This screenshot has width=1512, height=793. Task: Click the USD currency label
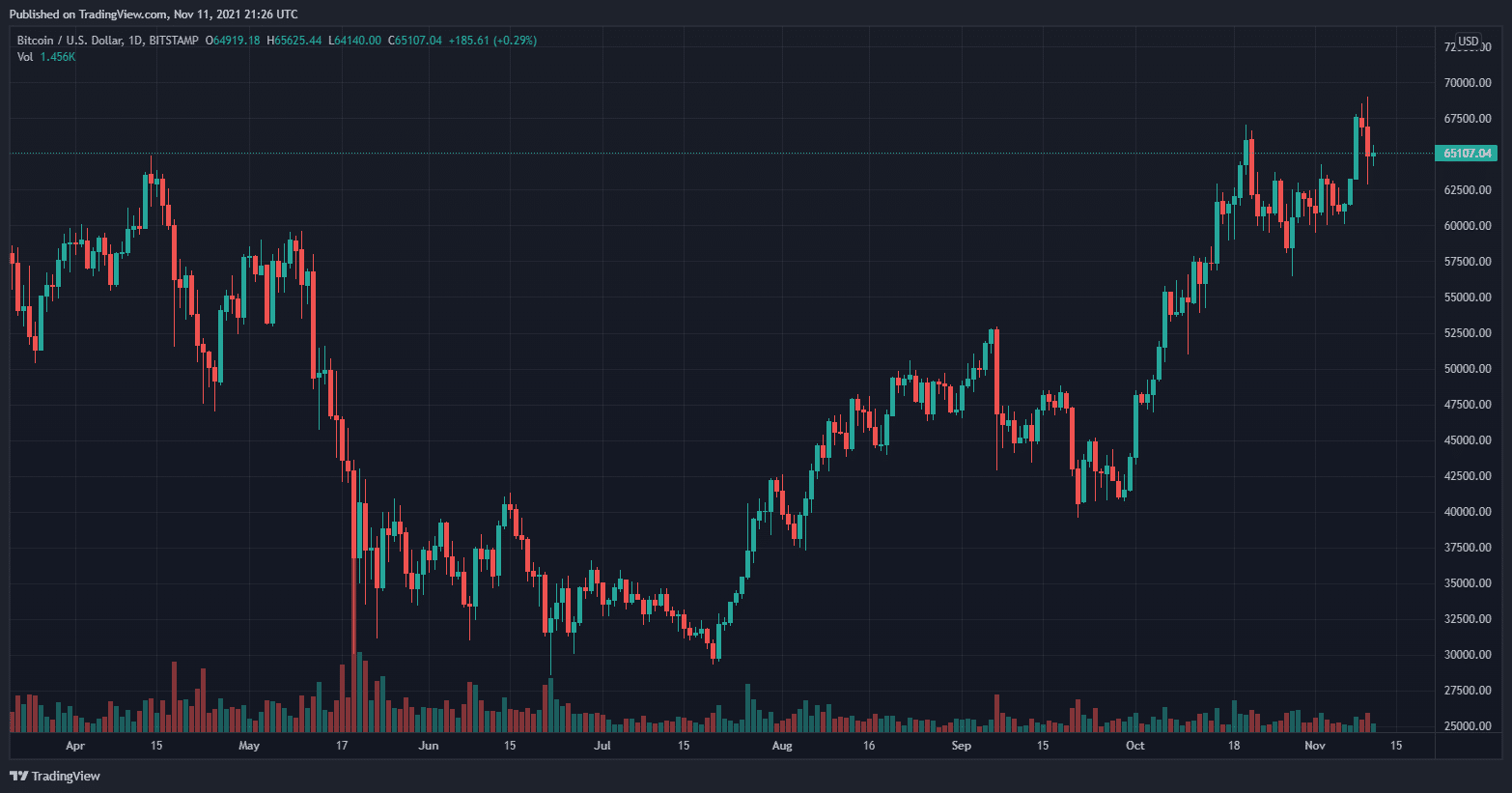[1468, 42]
